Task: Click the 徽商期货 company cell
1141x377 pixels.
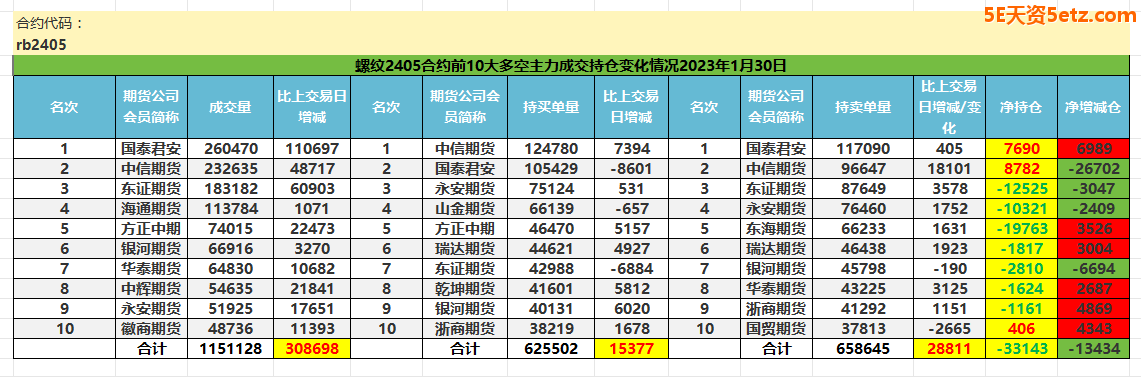Action: pyautogui.click(x=151, y=328)
